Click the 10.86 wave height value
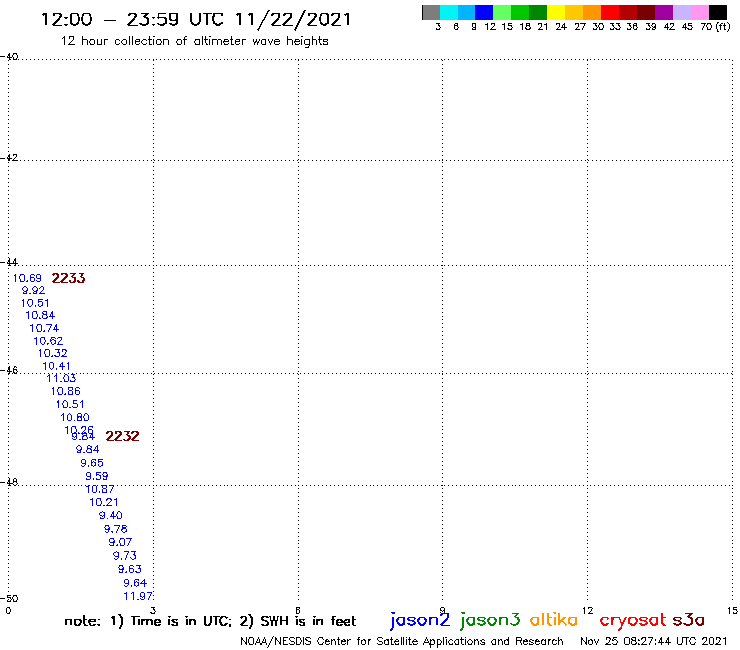 (66, 391)
